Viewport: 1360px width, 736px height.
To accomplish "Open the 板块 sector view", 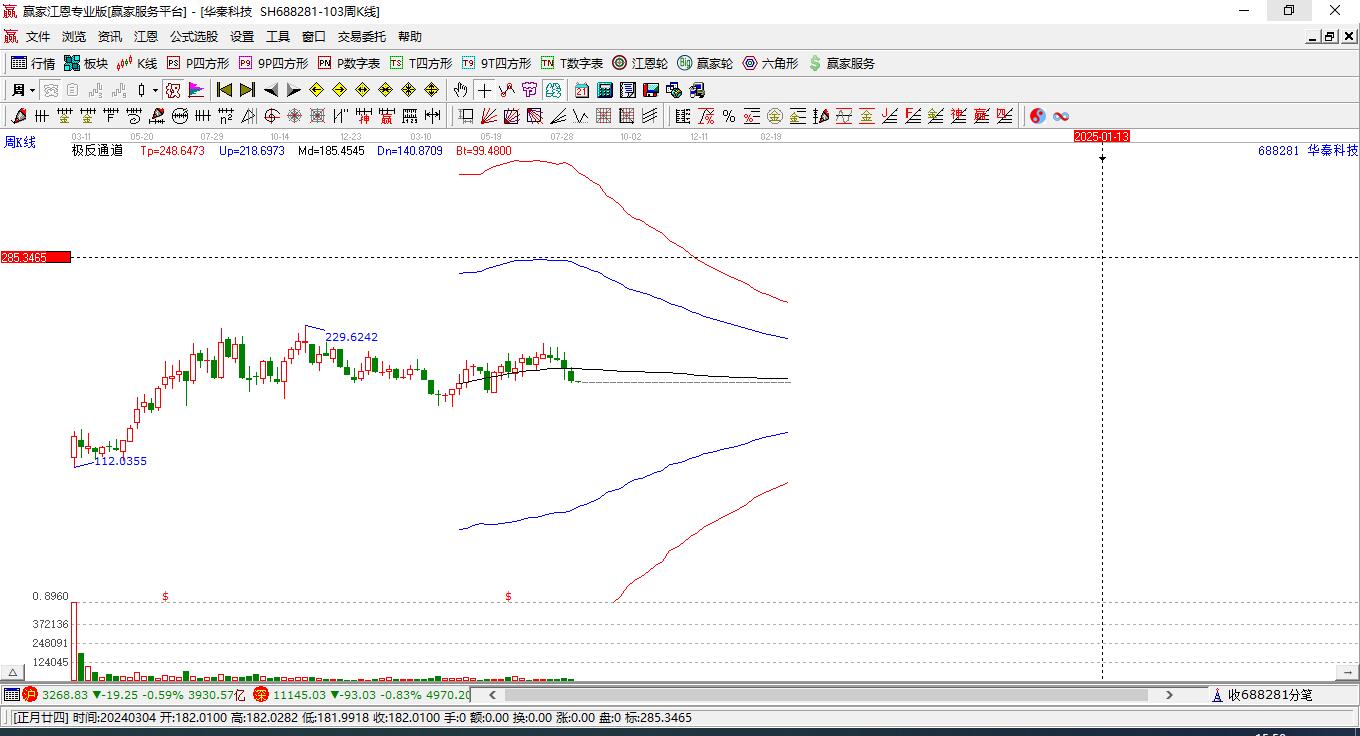I will (85, 63).
